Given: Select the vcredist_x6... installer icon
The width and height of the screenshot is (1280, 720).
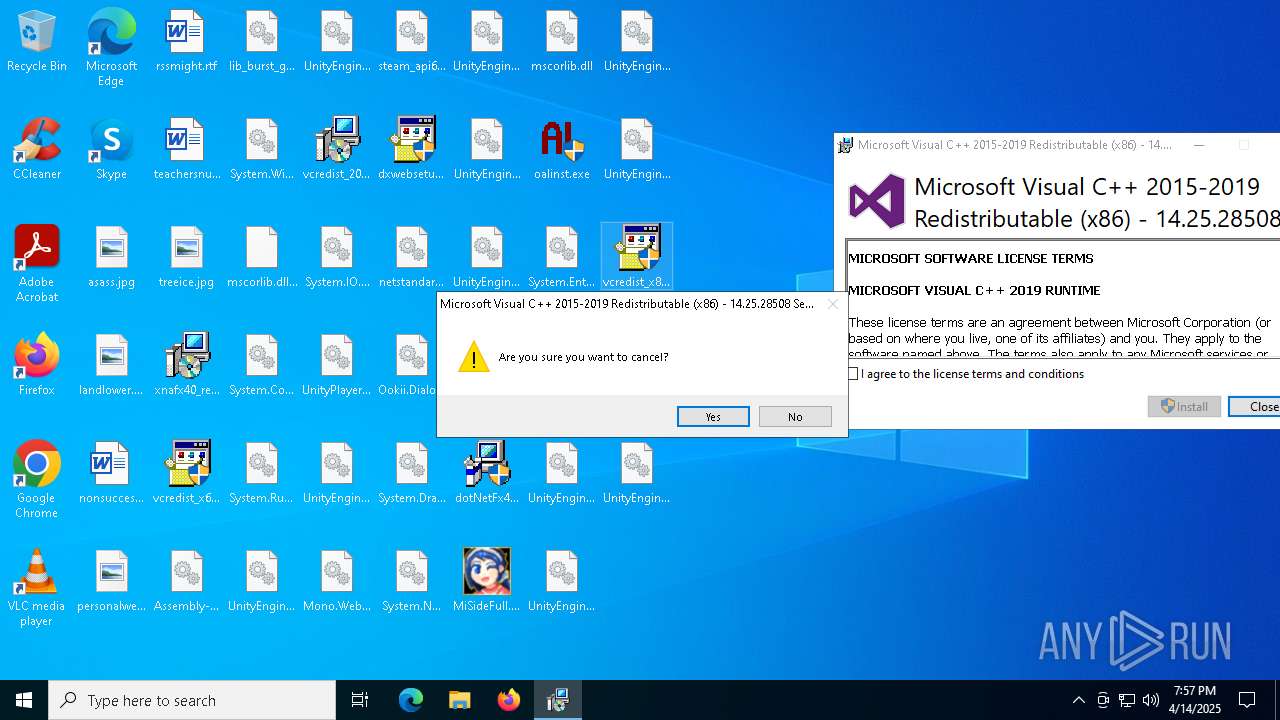Looking at the screenshot, I should [x=186, y=474].
